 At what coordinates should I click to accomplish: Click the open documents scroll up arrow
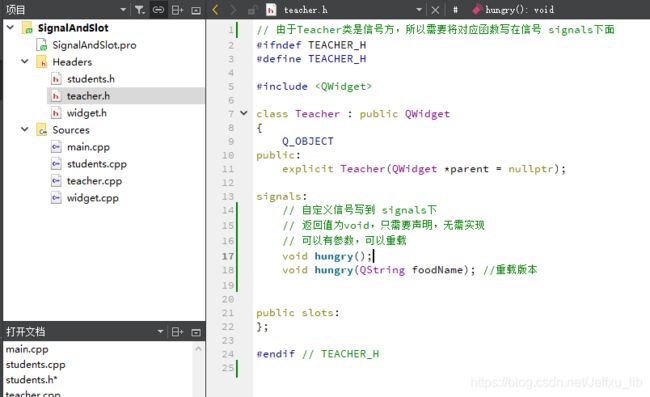click(198, 349)
